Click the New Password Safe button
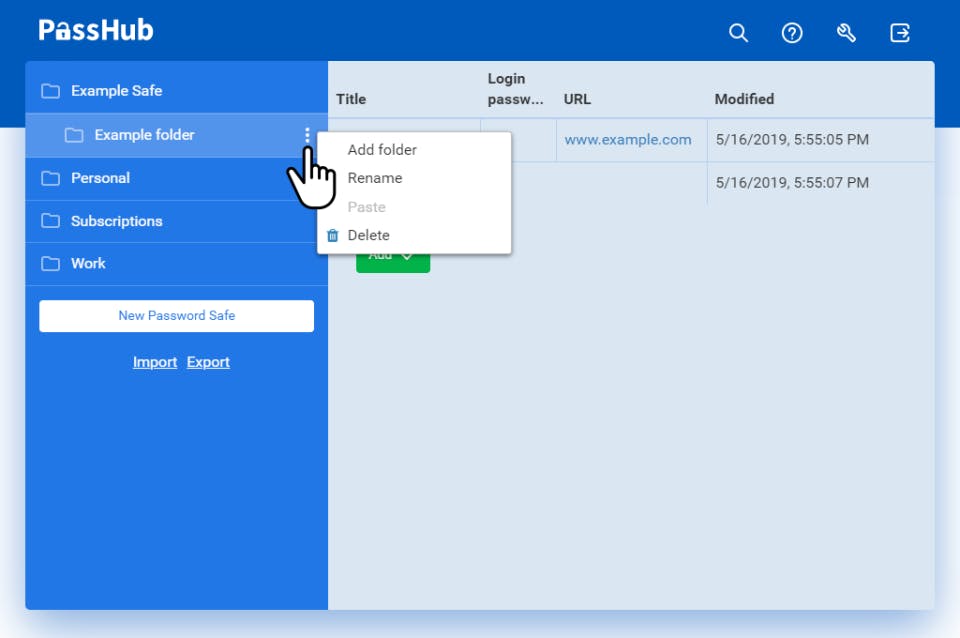 [176, 316]
